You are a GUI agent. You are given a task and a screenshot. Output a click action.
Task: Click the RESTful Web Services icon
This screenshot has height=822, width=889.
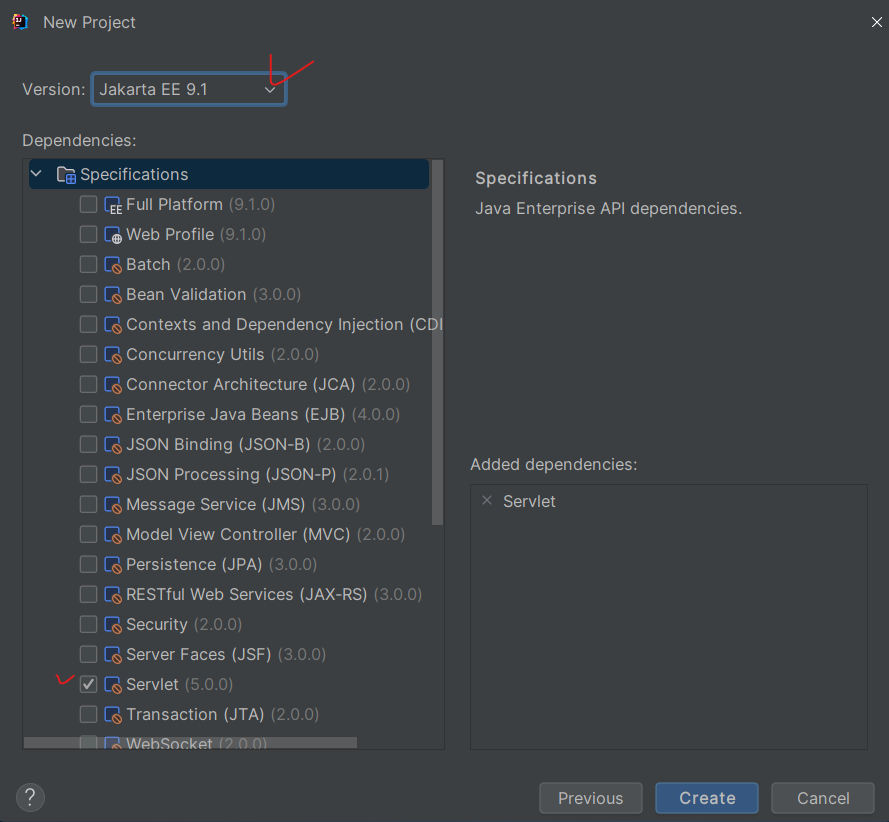(113, 595)
